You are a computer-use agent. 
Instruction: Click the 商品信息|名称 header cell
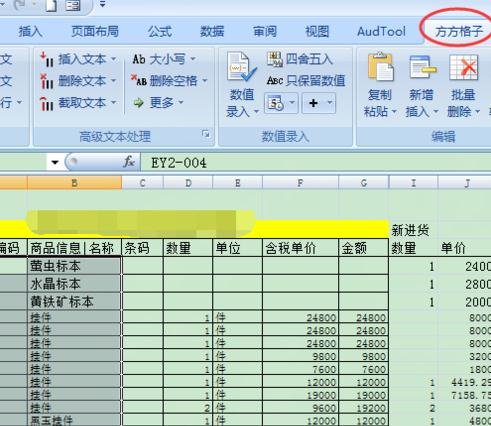click(74, 248)
